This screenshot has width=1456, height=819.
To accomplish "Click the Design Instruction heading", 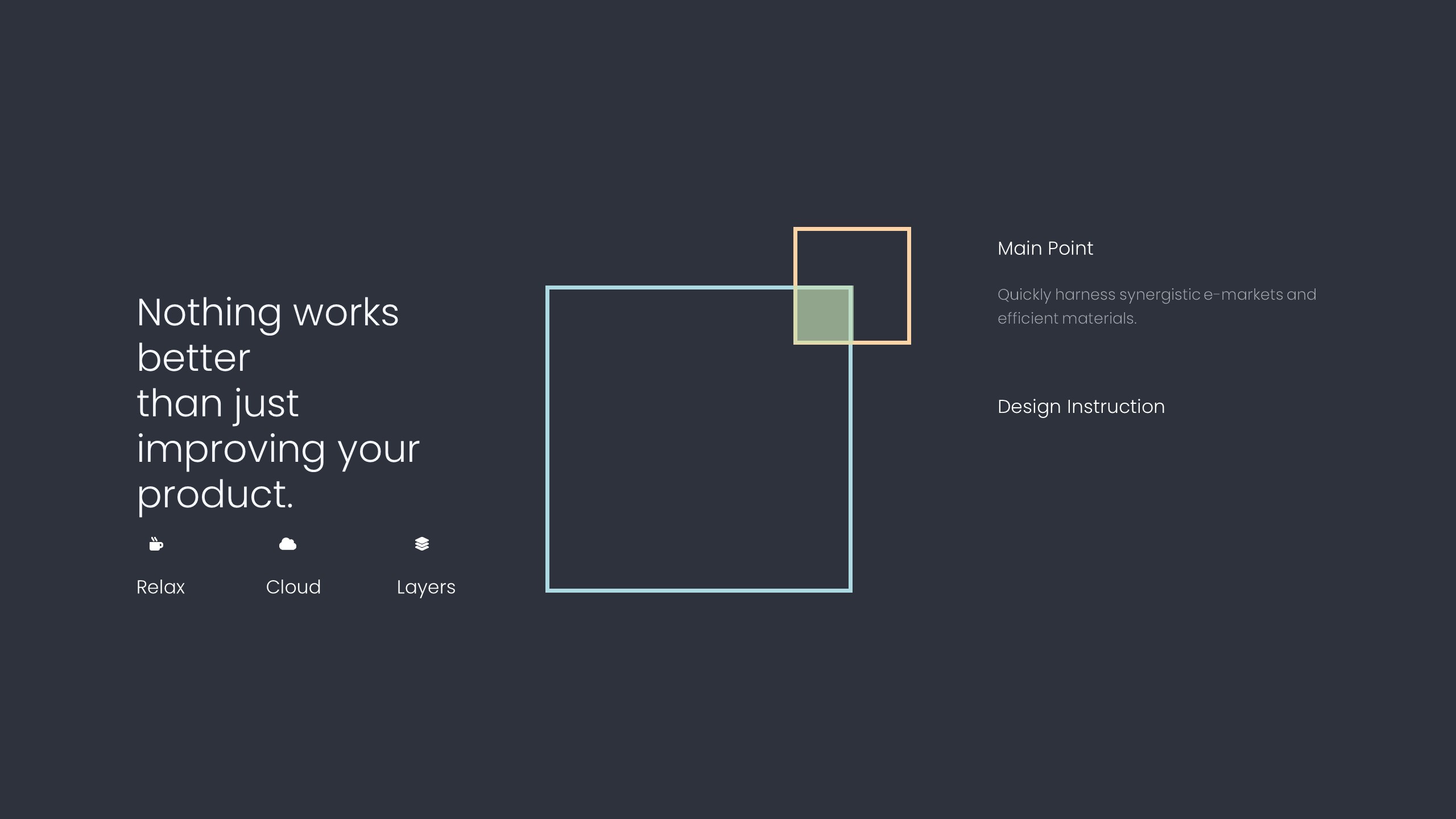I will tap(1081, 407).
